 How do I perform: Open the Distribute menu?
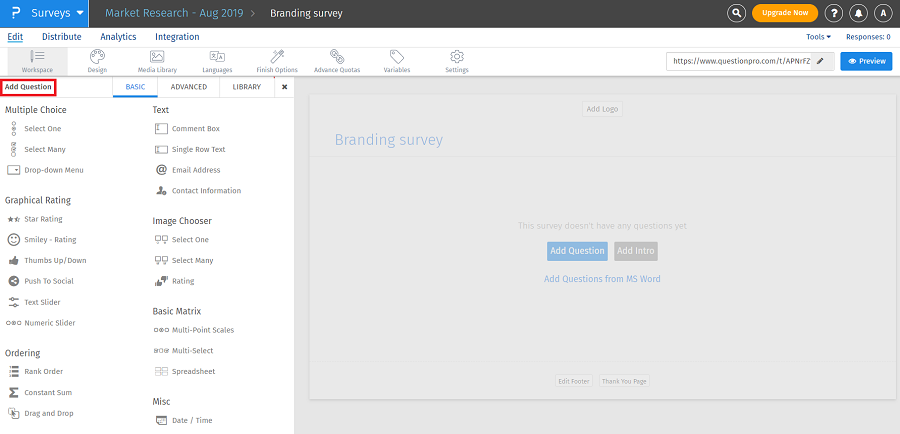(x=61, y=37)
